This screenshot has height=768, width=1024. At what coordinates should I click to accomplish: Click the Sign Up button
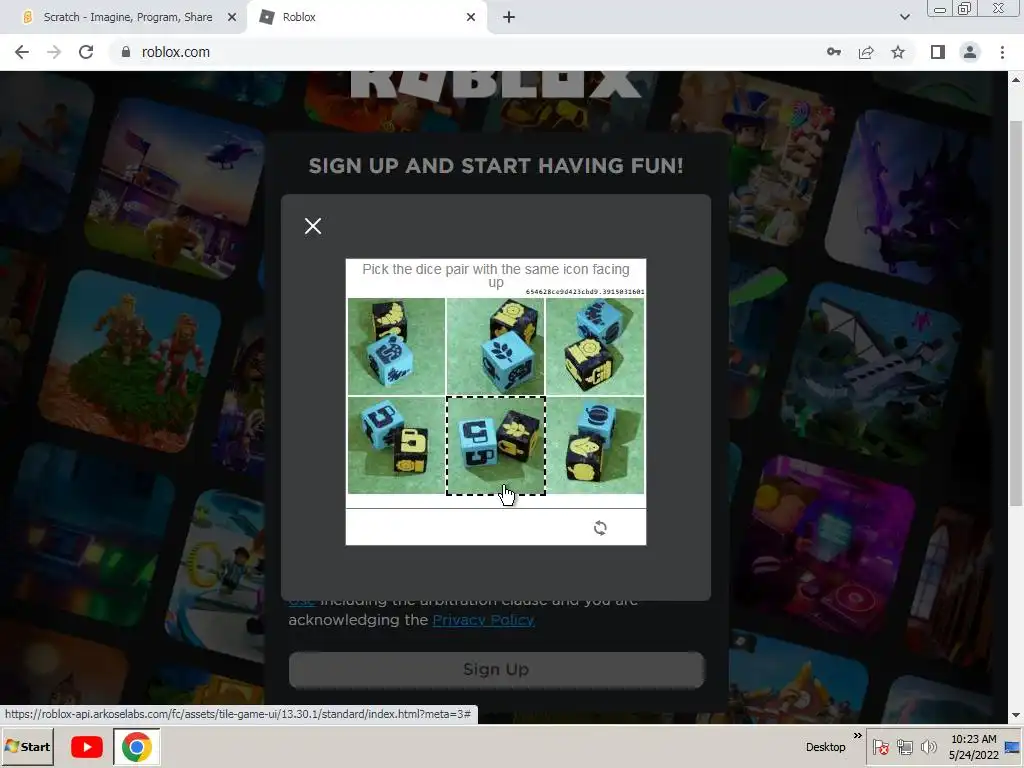click(x=496, y=669)
